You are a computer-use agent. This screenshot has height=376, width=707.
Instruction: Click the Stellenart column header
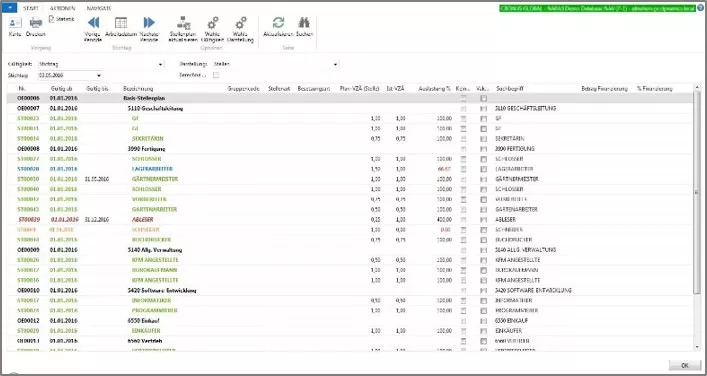tap(279, 89)
